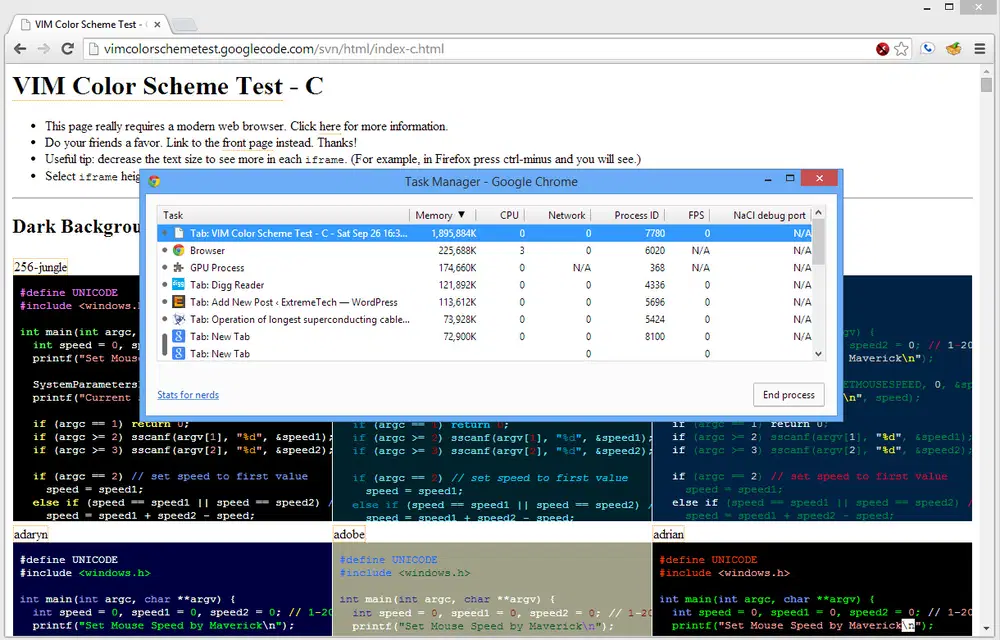The width and height of the screenshot is (1000, 640).
Task: Sort by the Memory column header
Action: (x=442, y=215)
